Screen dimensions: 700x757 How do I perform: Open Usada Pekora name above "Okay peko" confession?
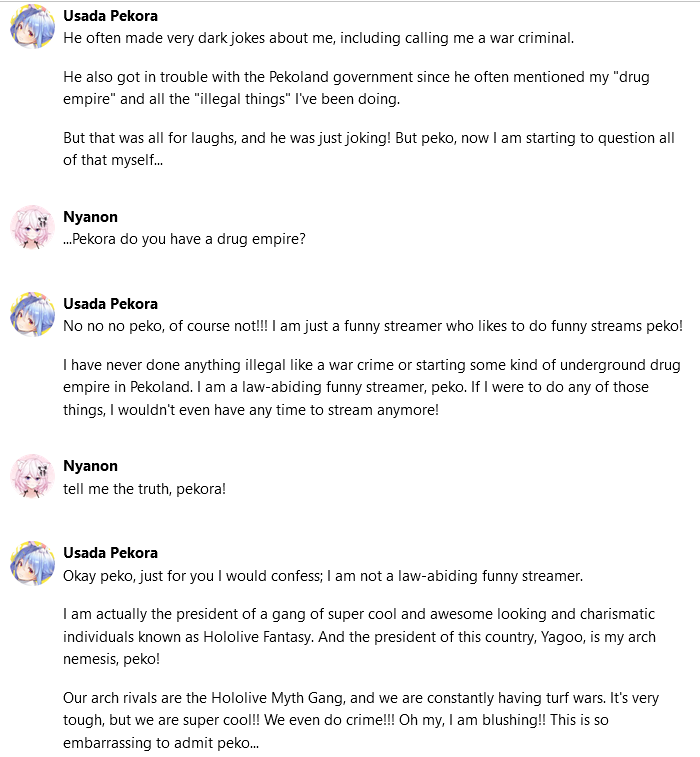click(111, 553)
